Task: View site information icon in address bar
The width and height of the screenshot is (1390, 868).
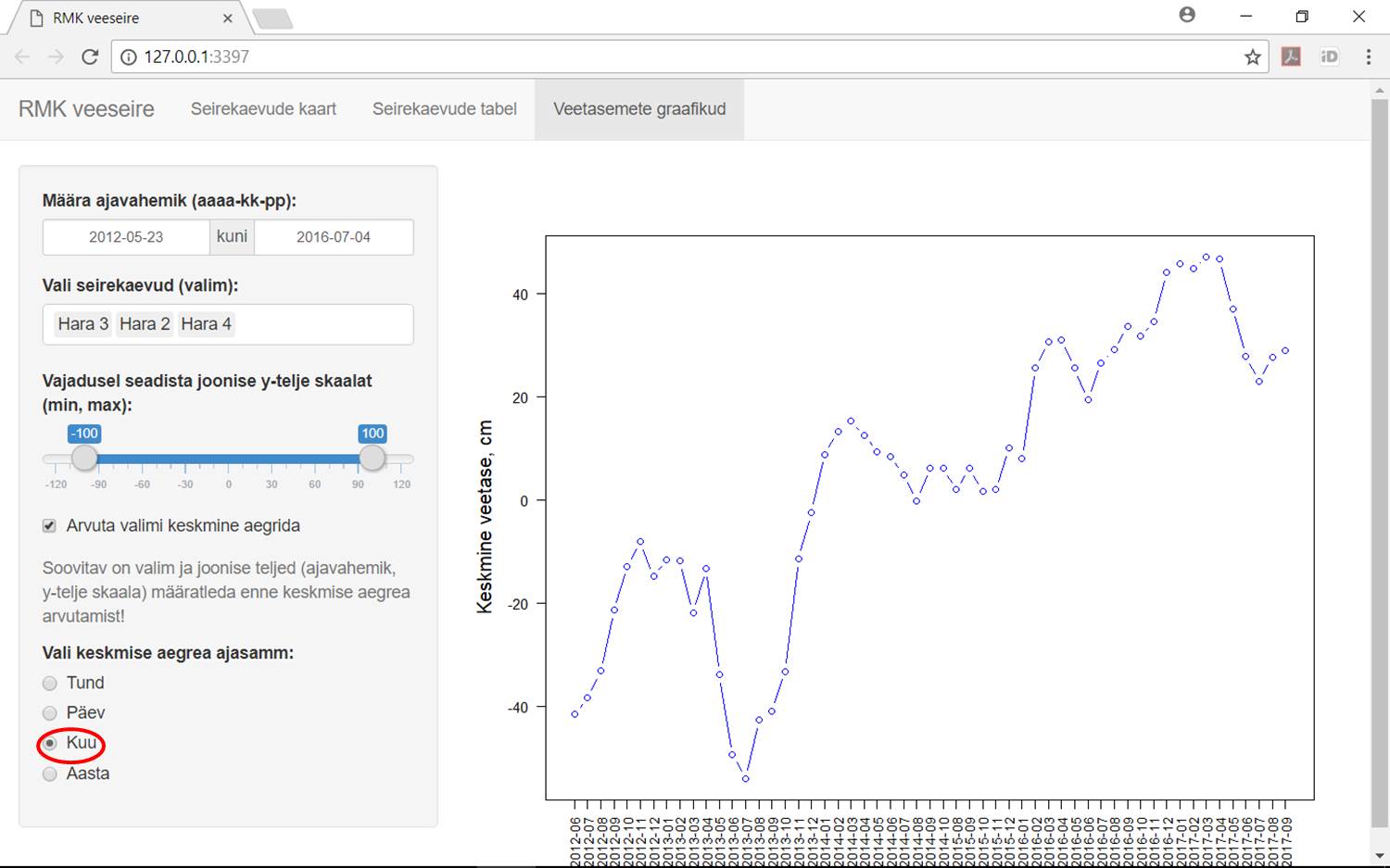Action: point(129,57)
